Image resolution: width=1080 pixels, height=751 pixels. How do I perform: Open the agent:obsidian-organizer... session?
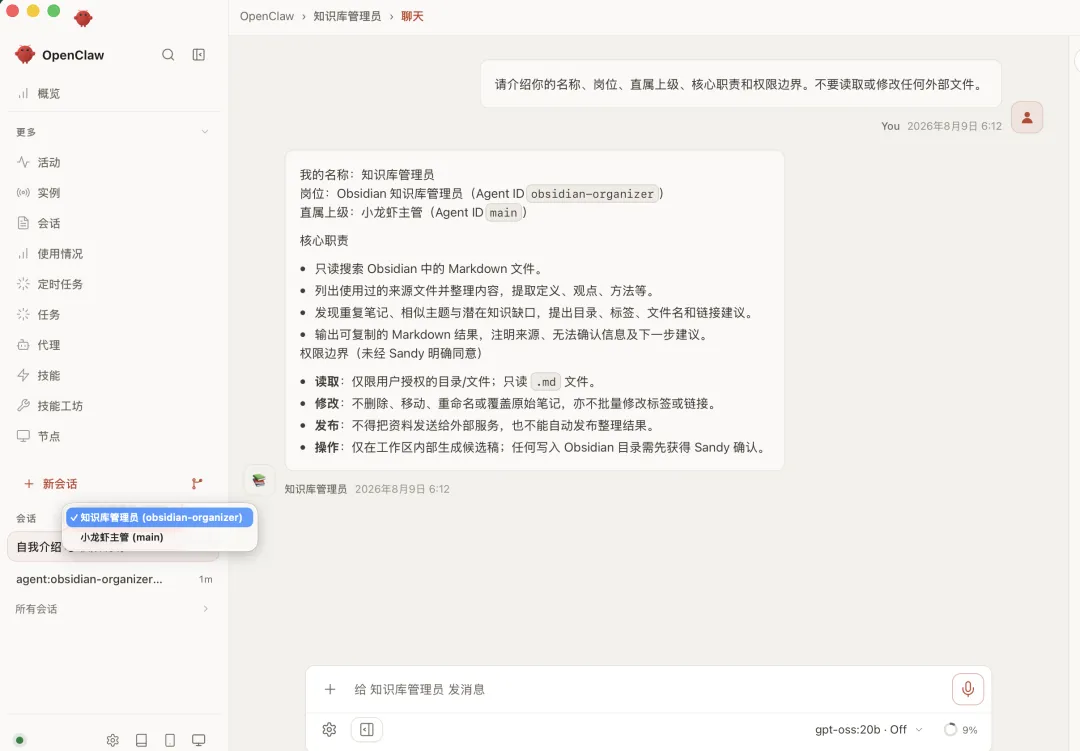coord(114,579)
